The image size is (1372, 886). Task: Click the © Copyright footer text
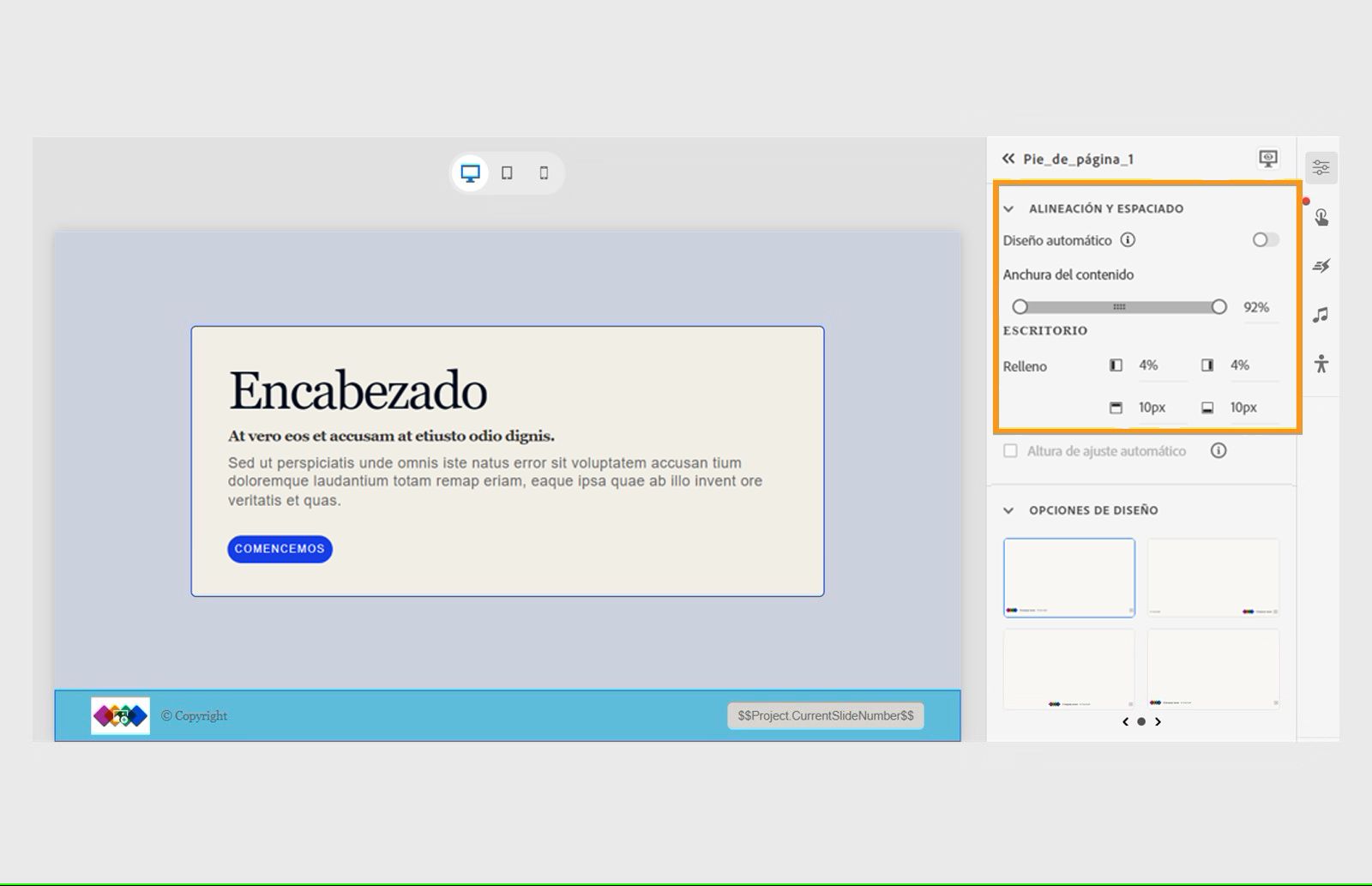195,715
